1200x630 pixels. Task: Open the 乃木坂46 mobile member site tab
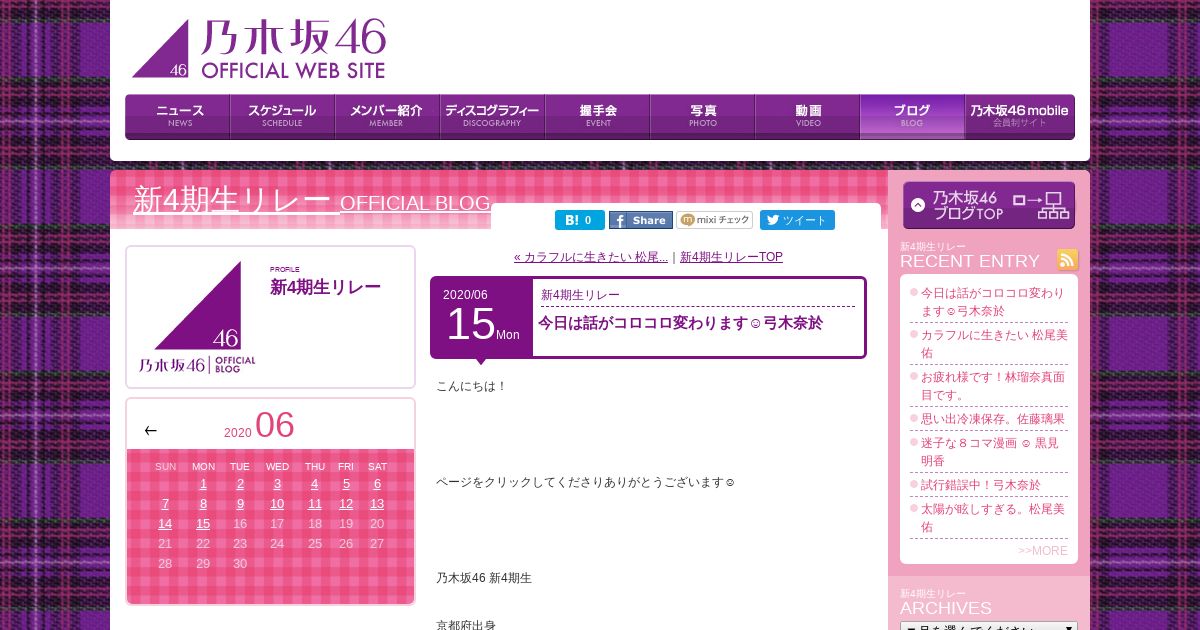1019,117
